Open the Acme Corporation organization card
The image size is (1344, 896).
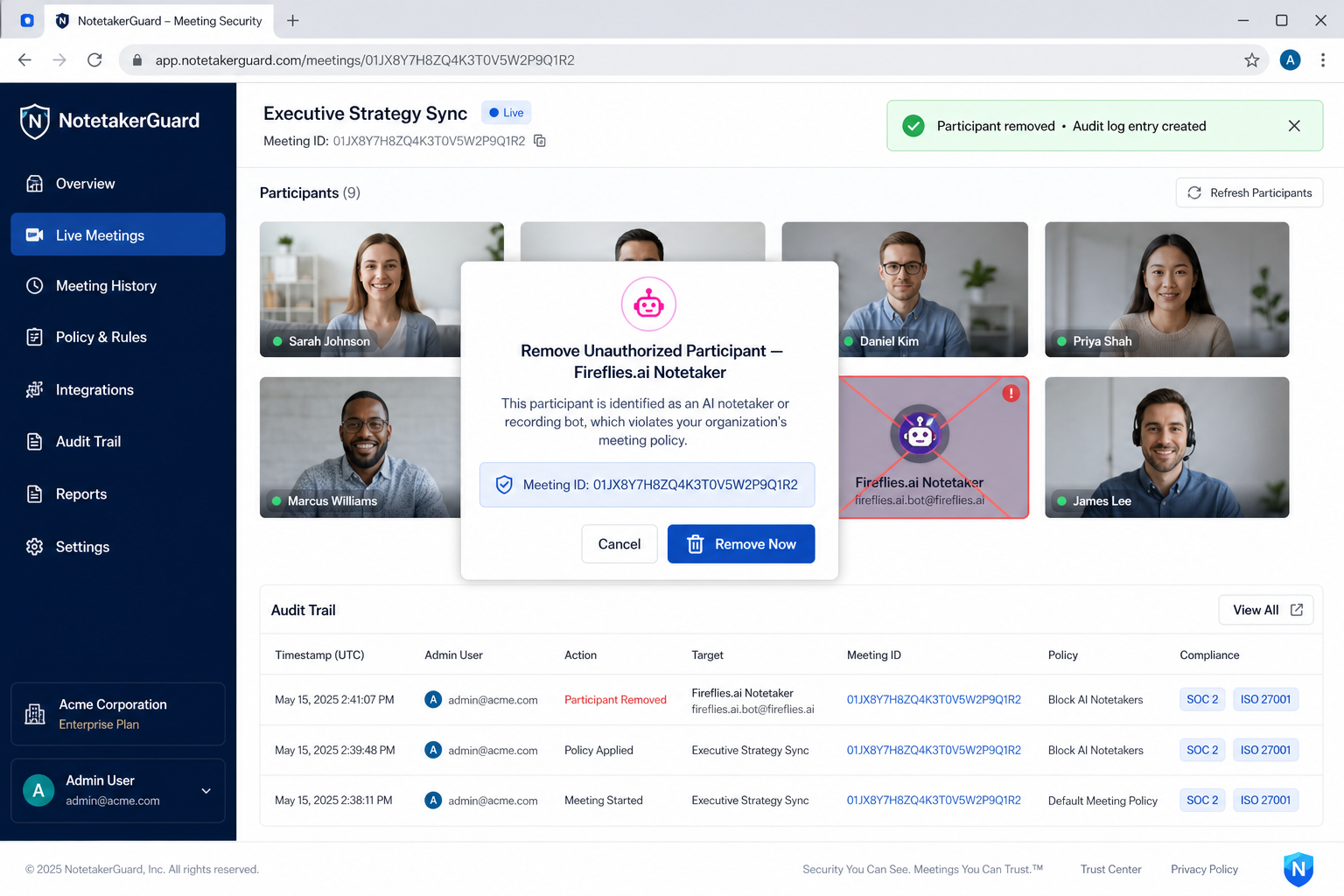(x=118, y=714)
